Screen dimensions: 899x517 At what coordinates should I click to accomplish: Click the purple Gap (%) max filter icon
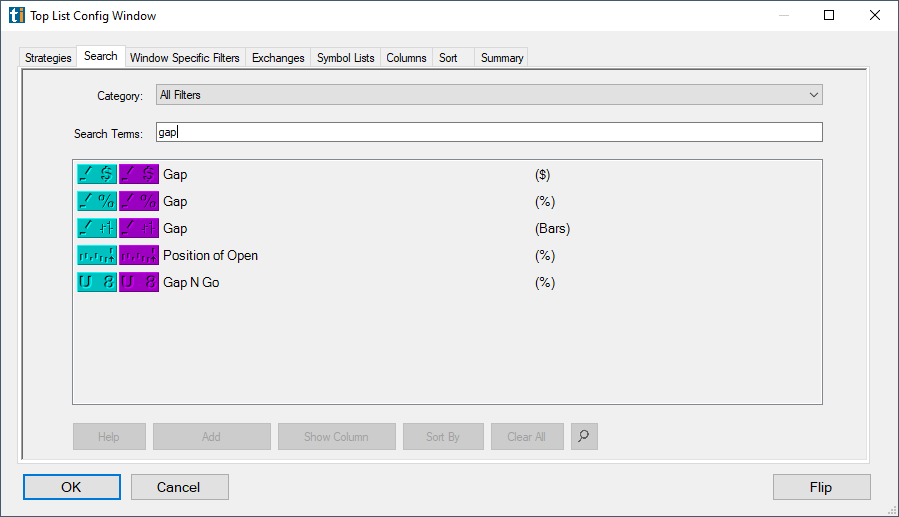(139, 201)
